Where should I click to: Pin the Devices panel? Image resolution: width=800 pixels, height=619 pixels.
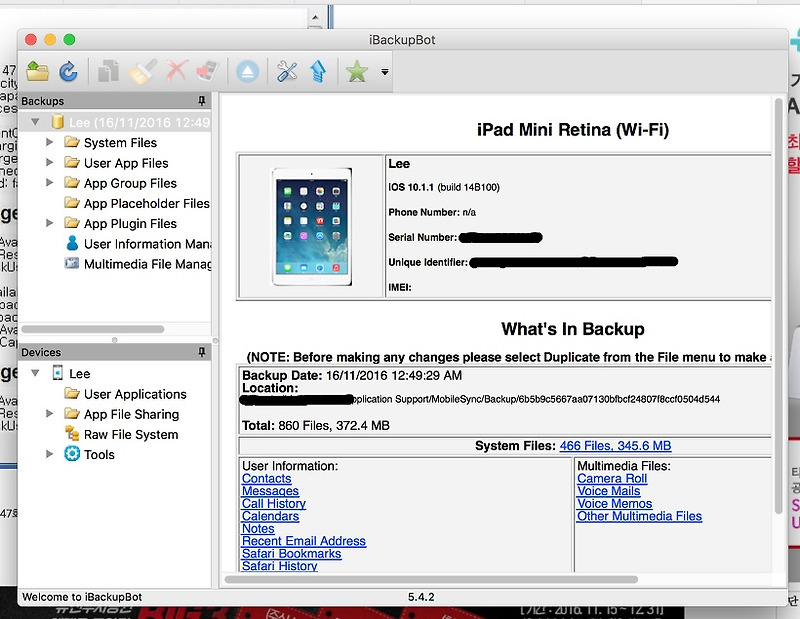point(202,352)
